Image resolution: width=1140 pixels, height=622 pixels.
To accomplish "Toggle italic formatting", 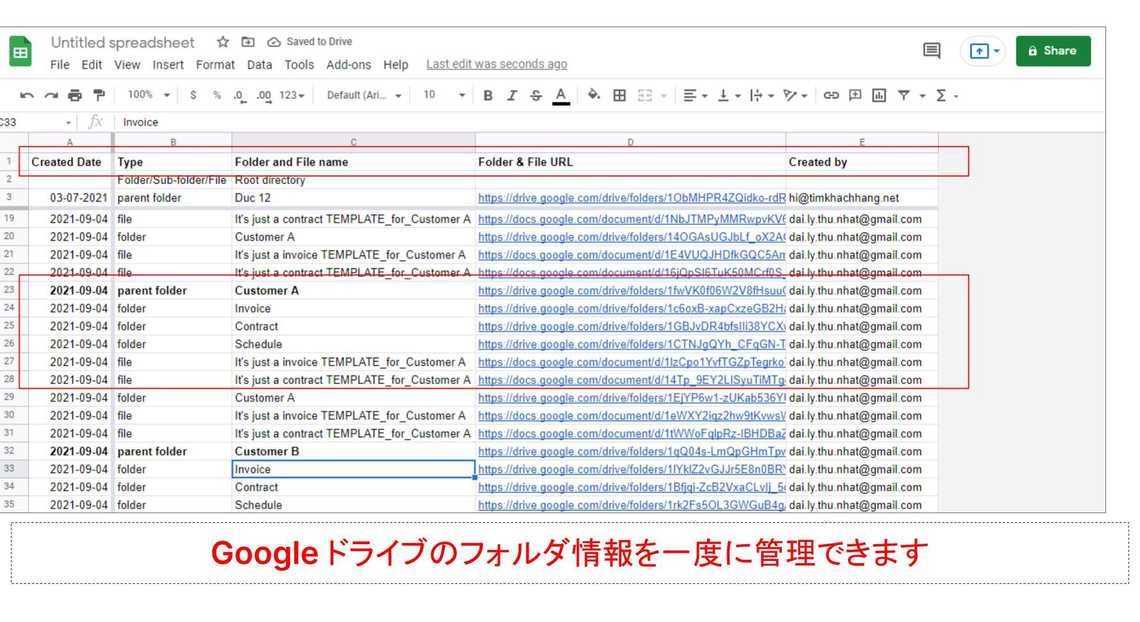I will pos(512,96).
